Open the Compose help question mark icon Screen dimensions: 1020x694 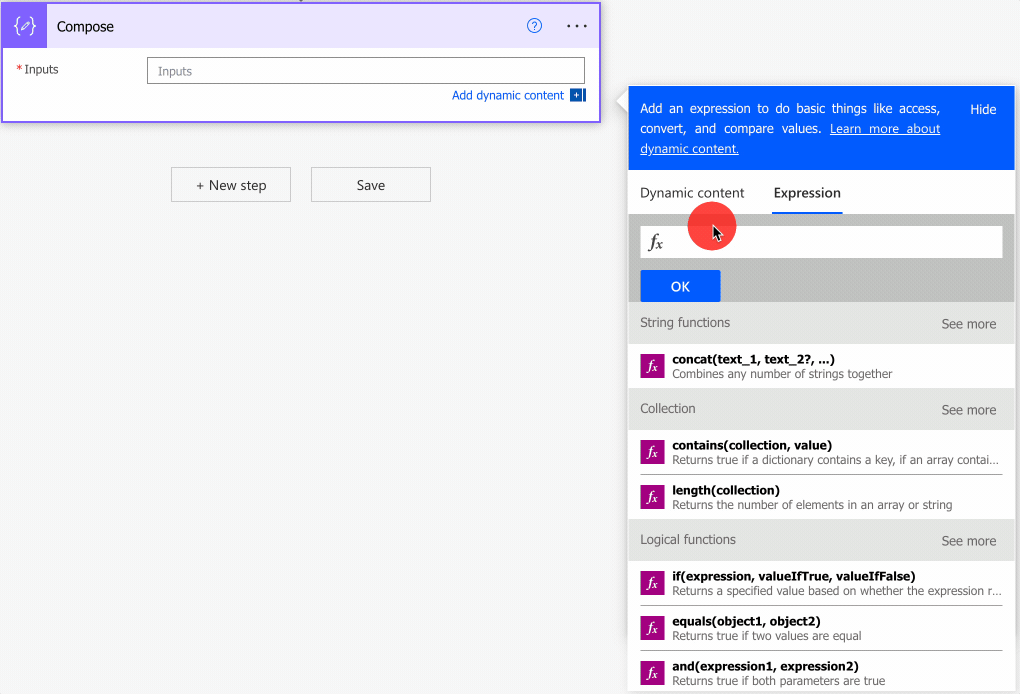[534, 26]
